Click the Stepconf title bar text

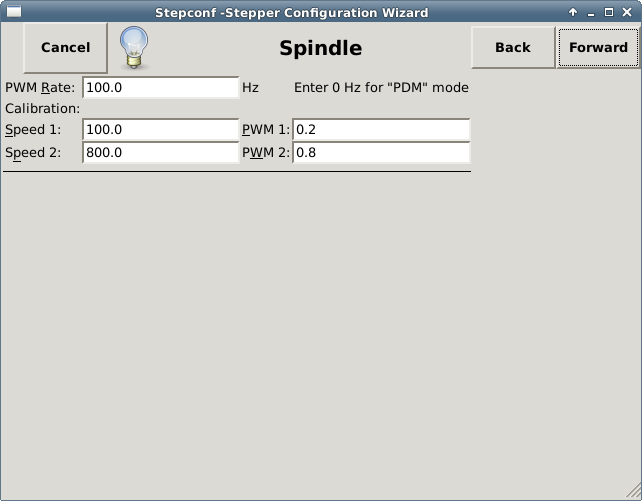point(291,12)
